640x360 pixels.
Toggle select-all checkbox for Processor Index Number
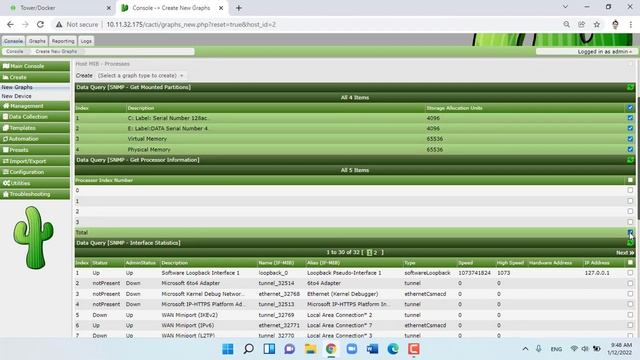pos(630,180)
